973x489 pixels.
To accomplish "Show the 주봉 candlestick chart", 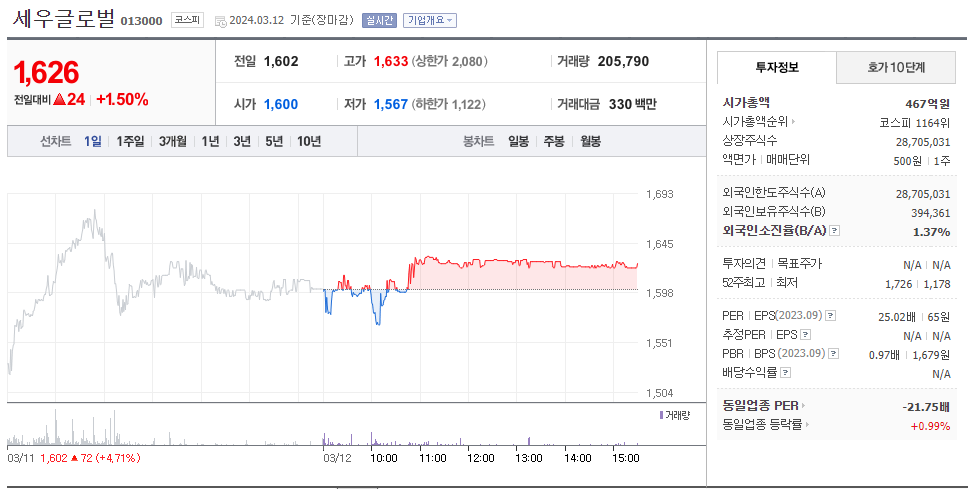I will [x=554, y=141].
